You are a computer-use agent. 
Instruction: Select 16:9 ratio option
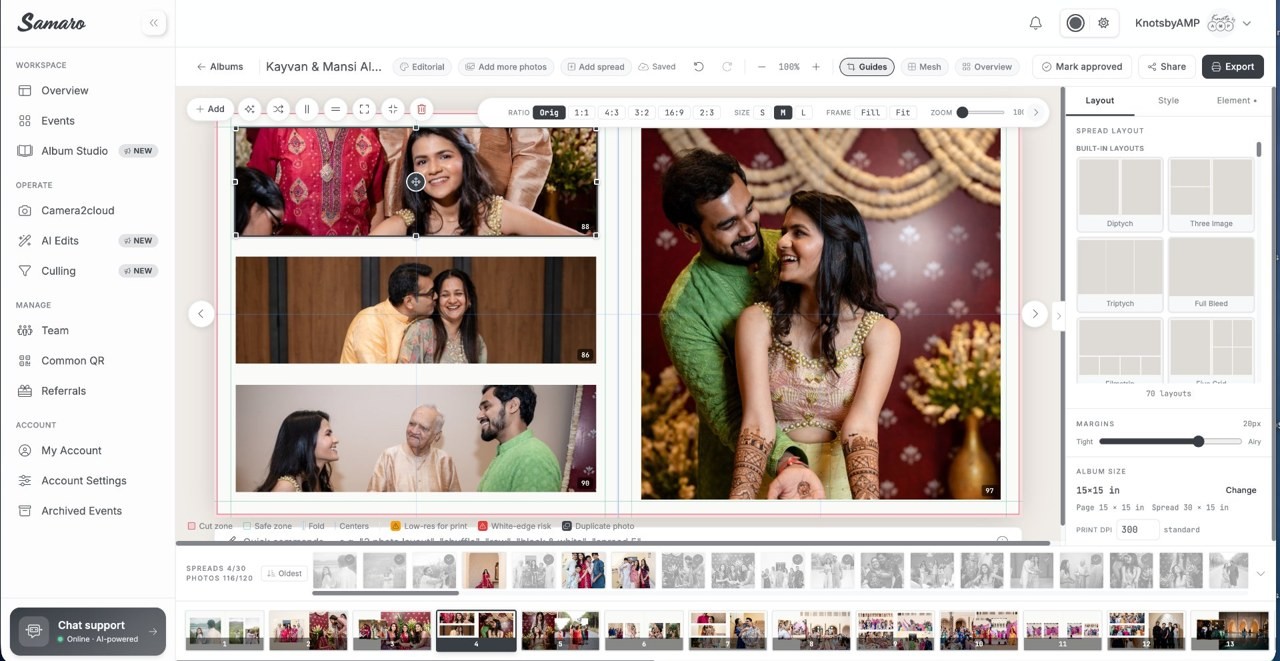pos(674,113)
